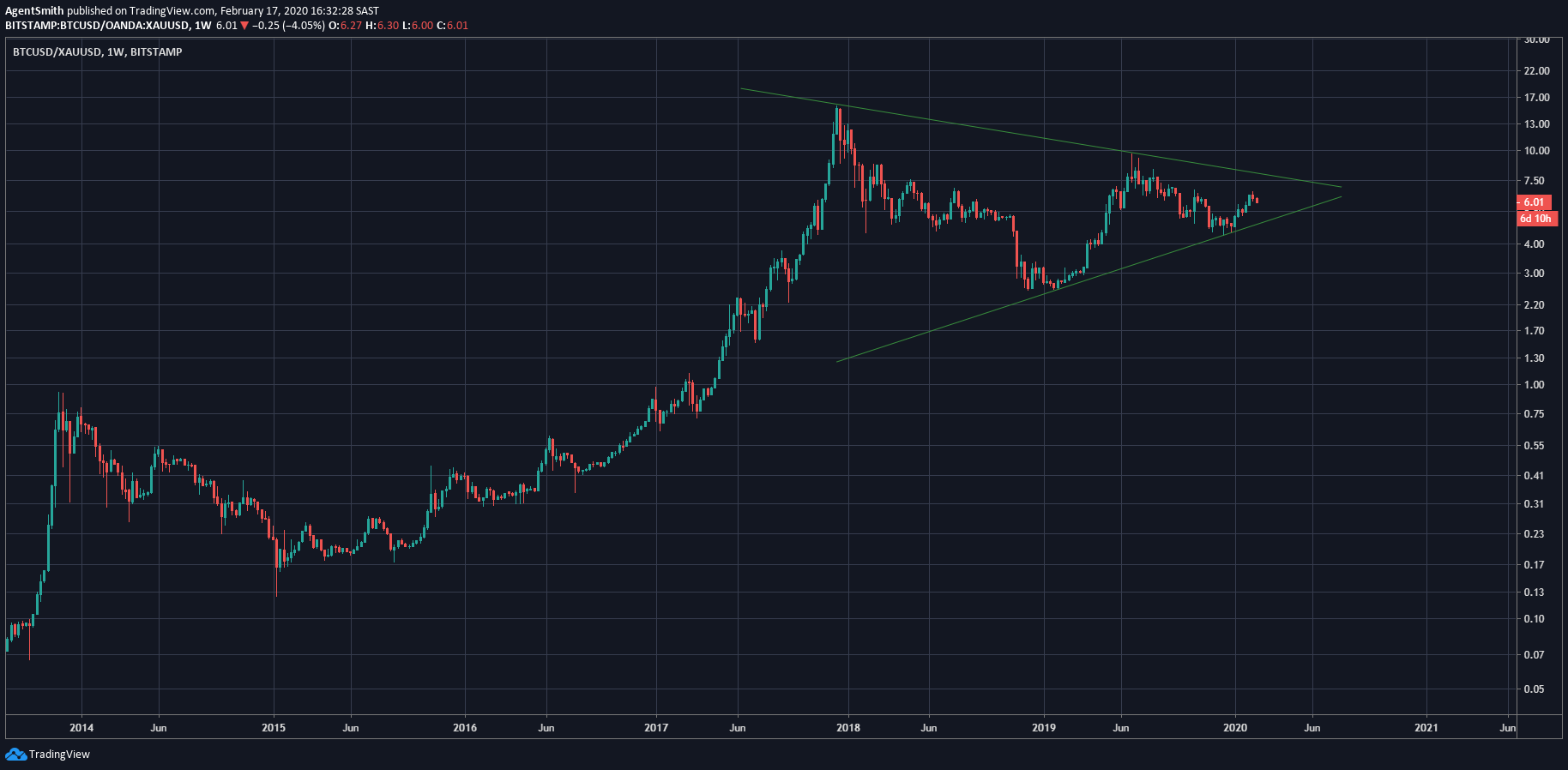
Task: Click the 10.00 price scale label
Action: (x=1537, y=151)
